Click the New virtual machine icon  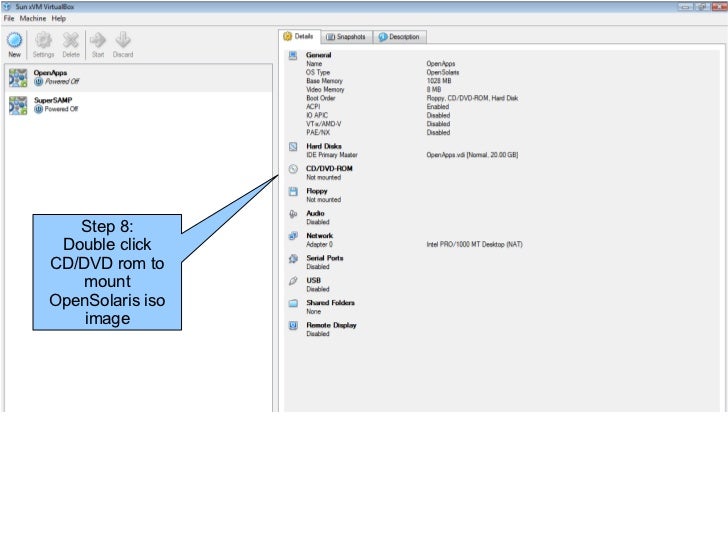(14, 40)
